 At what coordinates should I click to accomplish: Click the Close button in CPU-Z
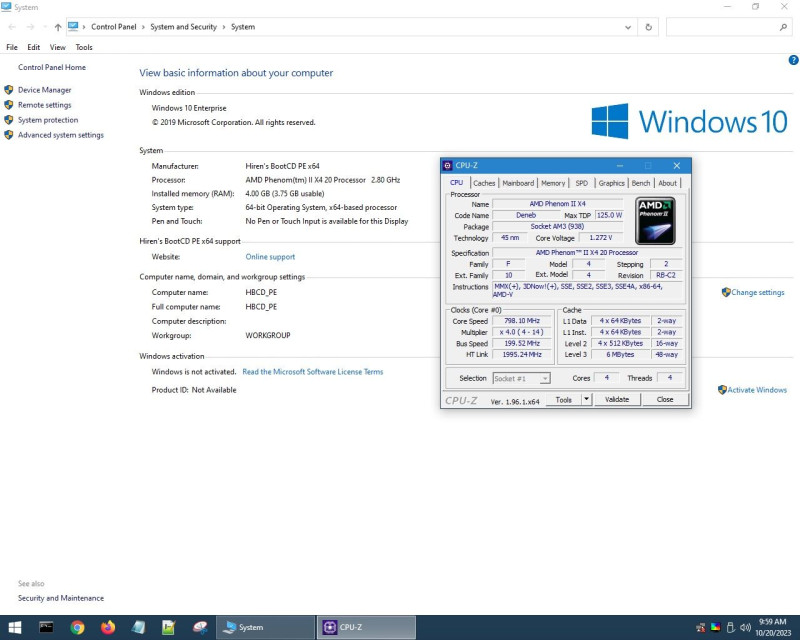click(x=665, y=400)
